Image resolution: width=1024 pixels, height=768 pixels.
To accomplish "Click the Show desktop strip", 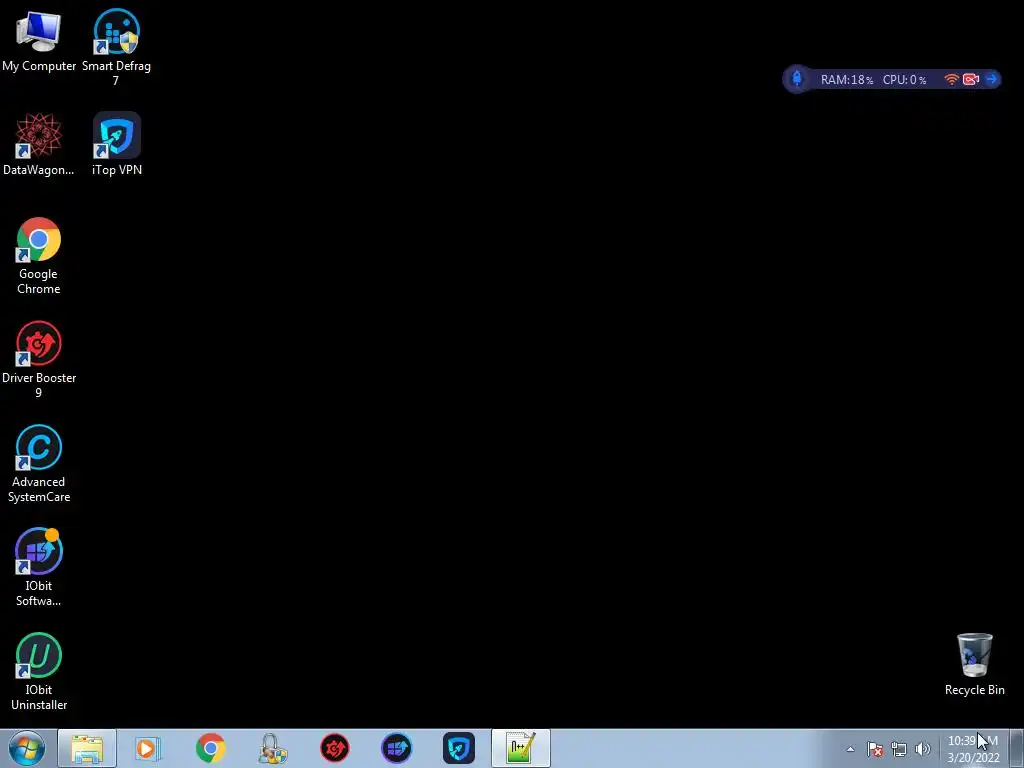I will click(1016, 748).
